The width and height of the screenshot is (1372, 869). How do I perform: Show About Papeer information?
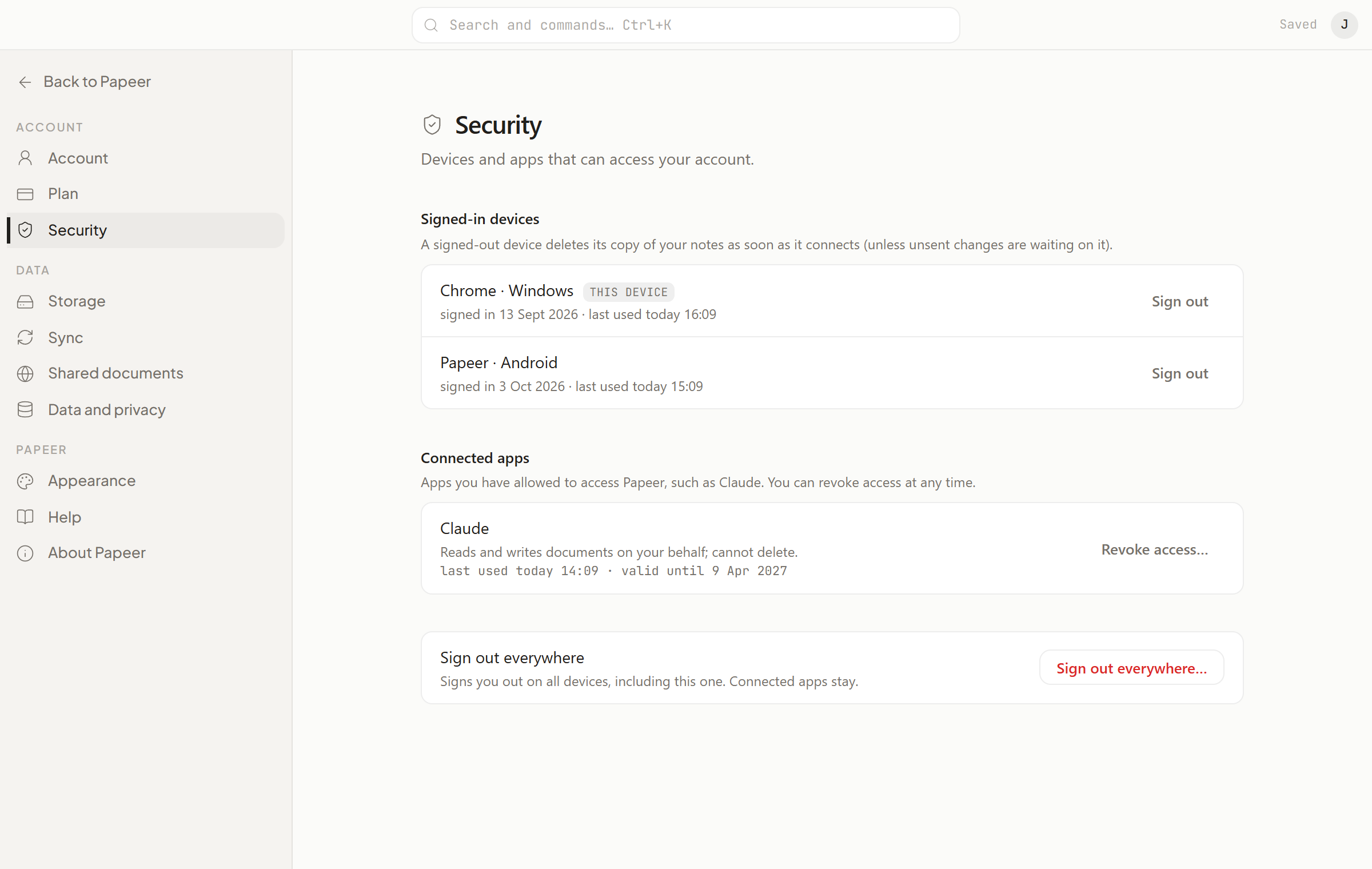pyautogui.click(x=146, y=553)
